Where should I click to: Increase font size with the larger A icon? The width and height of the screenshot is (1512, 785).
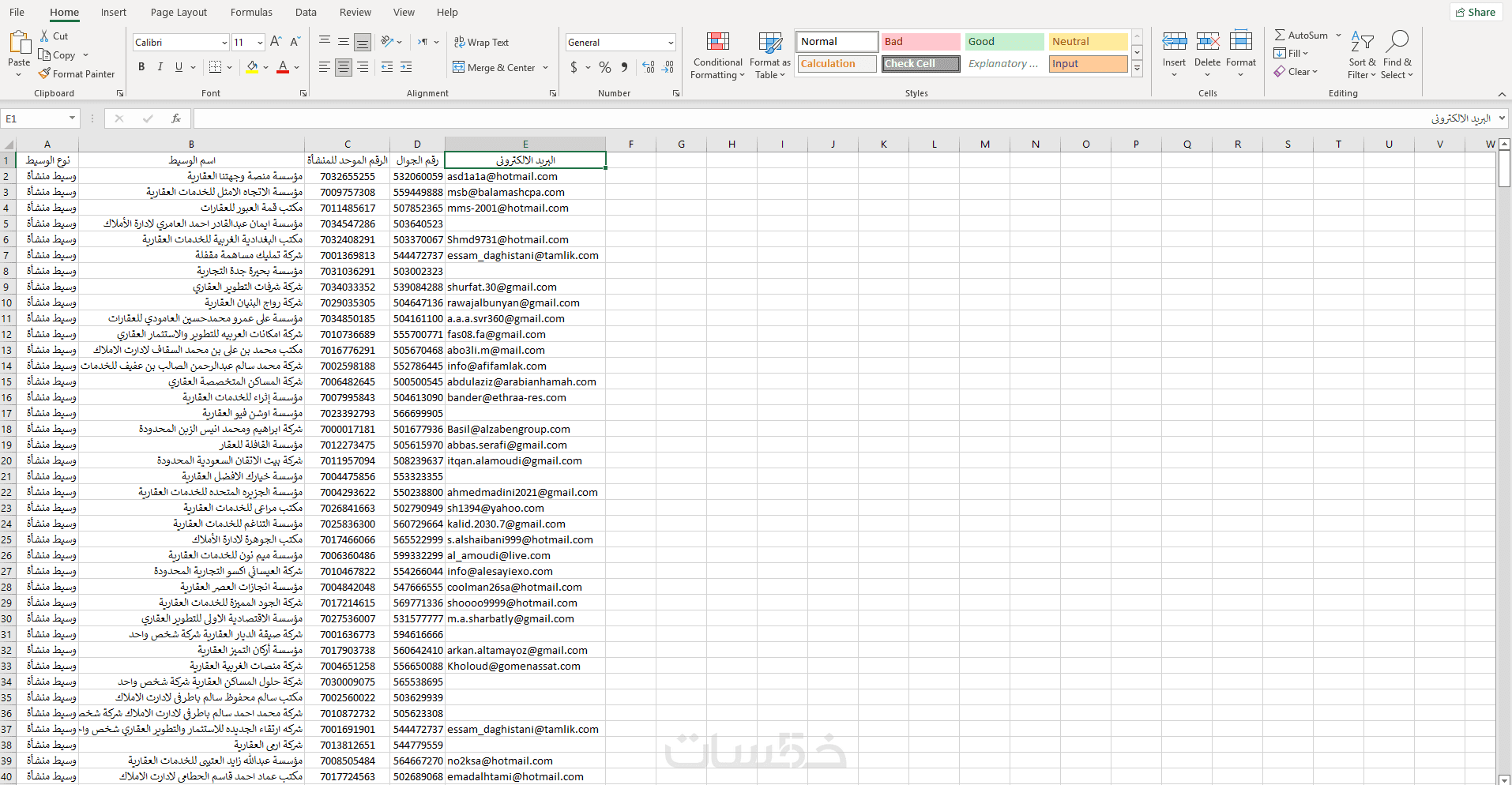[276, 42]
